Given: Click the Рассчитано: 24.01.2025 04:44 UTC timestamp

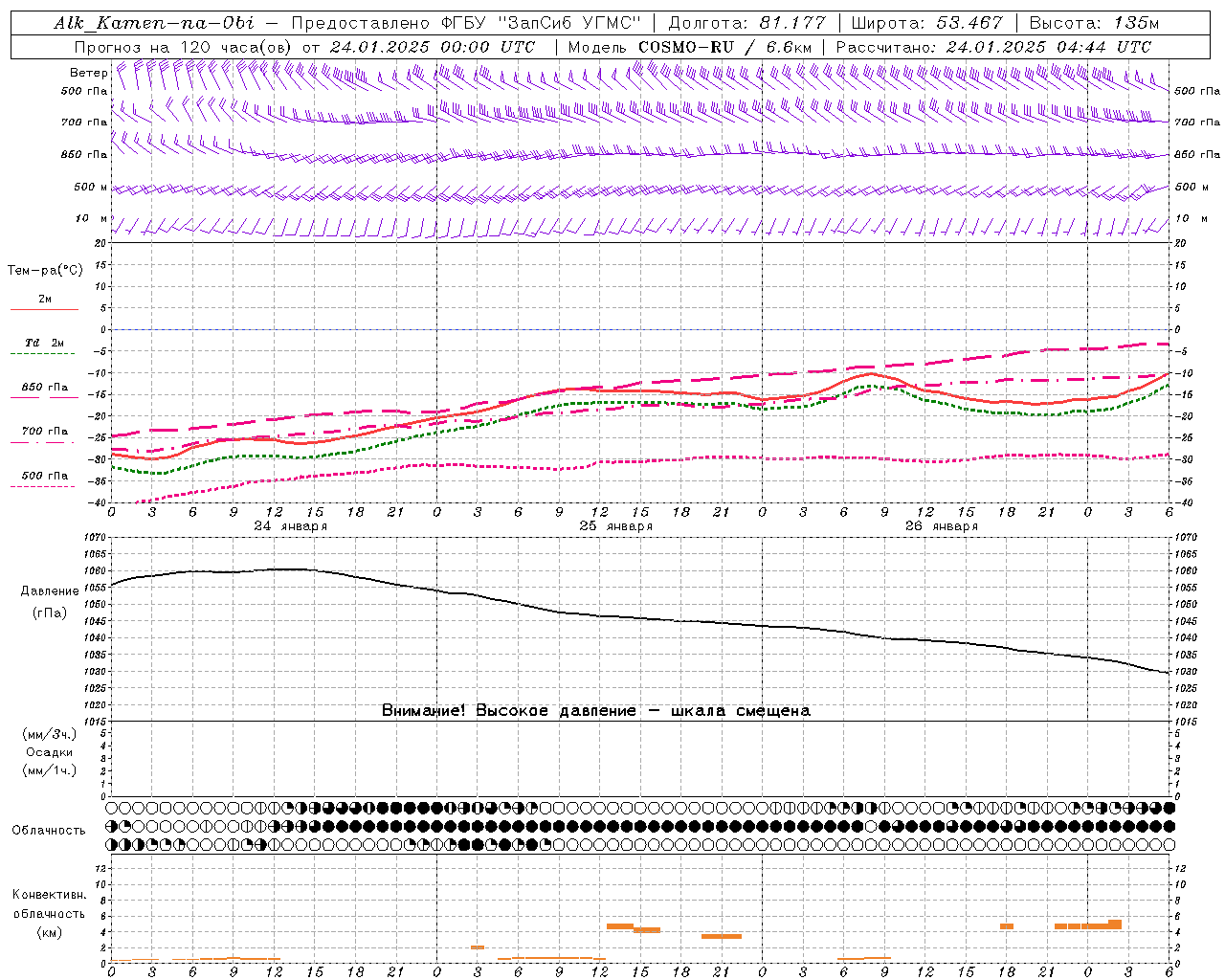Looking at the screenshot, I should click(x=993, y=47).
